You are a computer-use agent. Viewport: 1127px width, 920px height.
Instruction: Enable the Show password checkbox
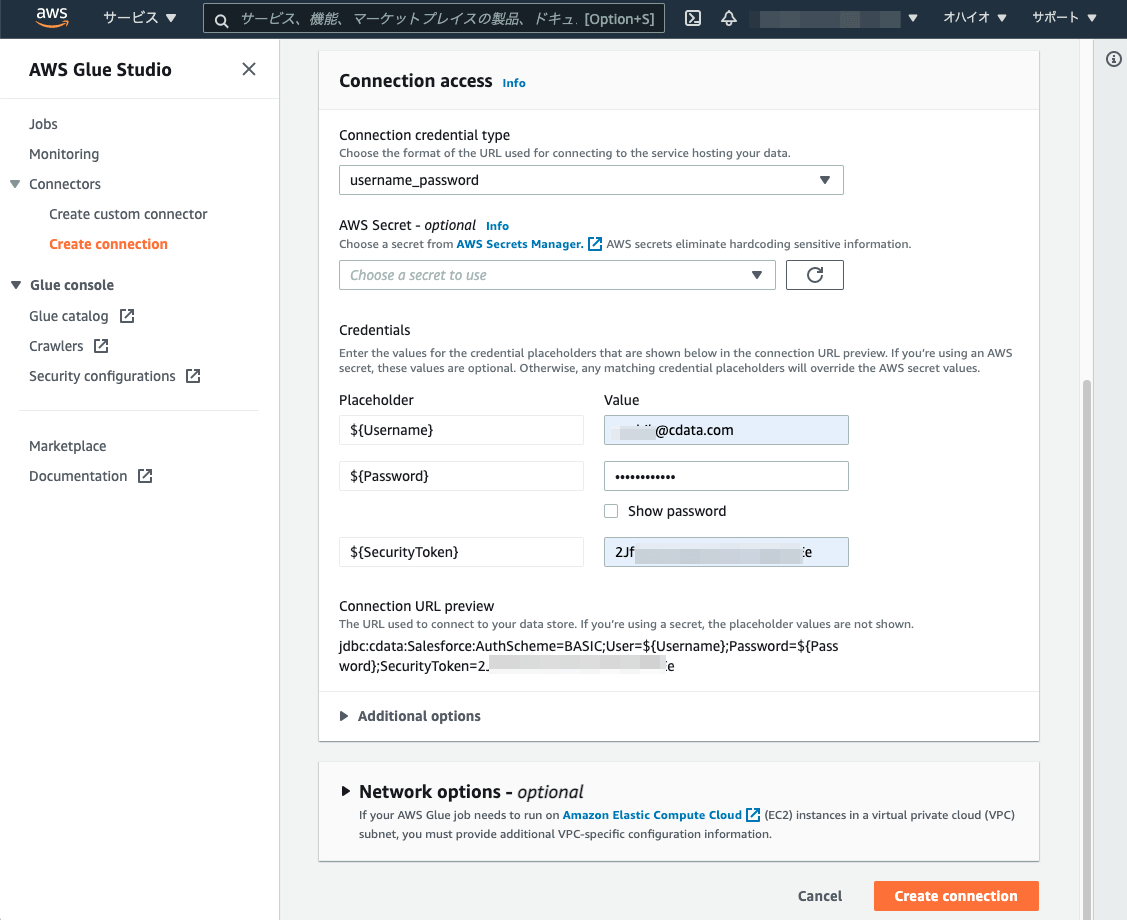point(612,511)
